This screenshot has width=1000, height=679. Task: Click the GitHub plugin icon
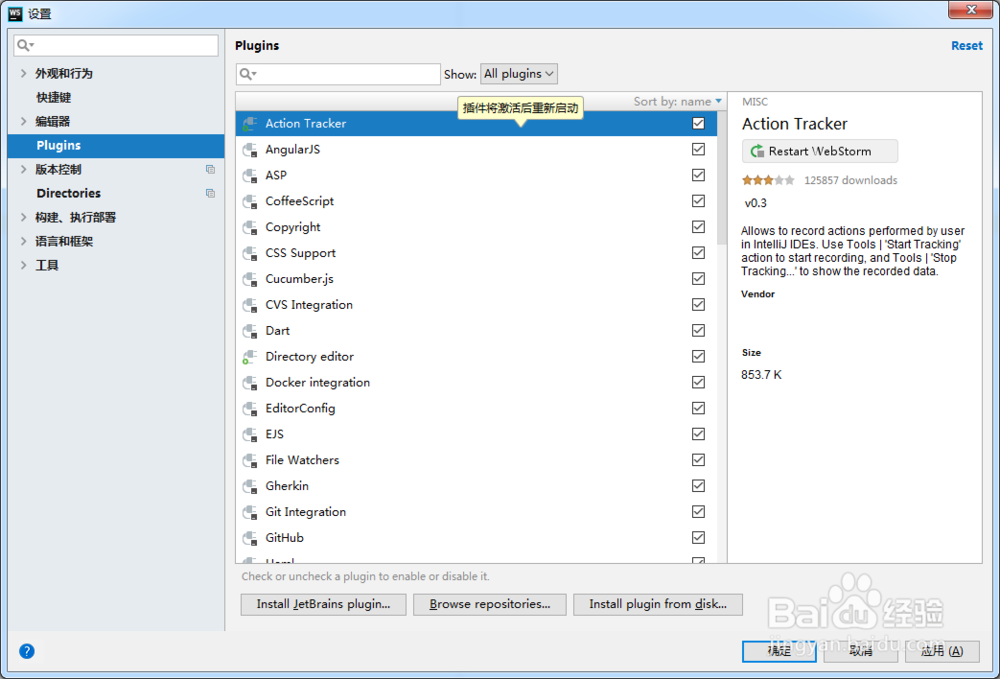point(250,538)
